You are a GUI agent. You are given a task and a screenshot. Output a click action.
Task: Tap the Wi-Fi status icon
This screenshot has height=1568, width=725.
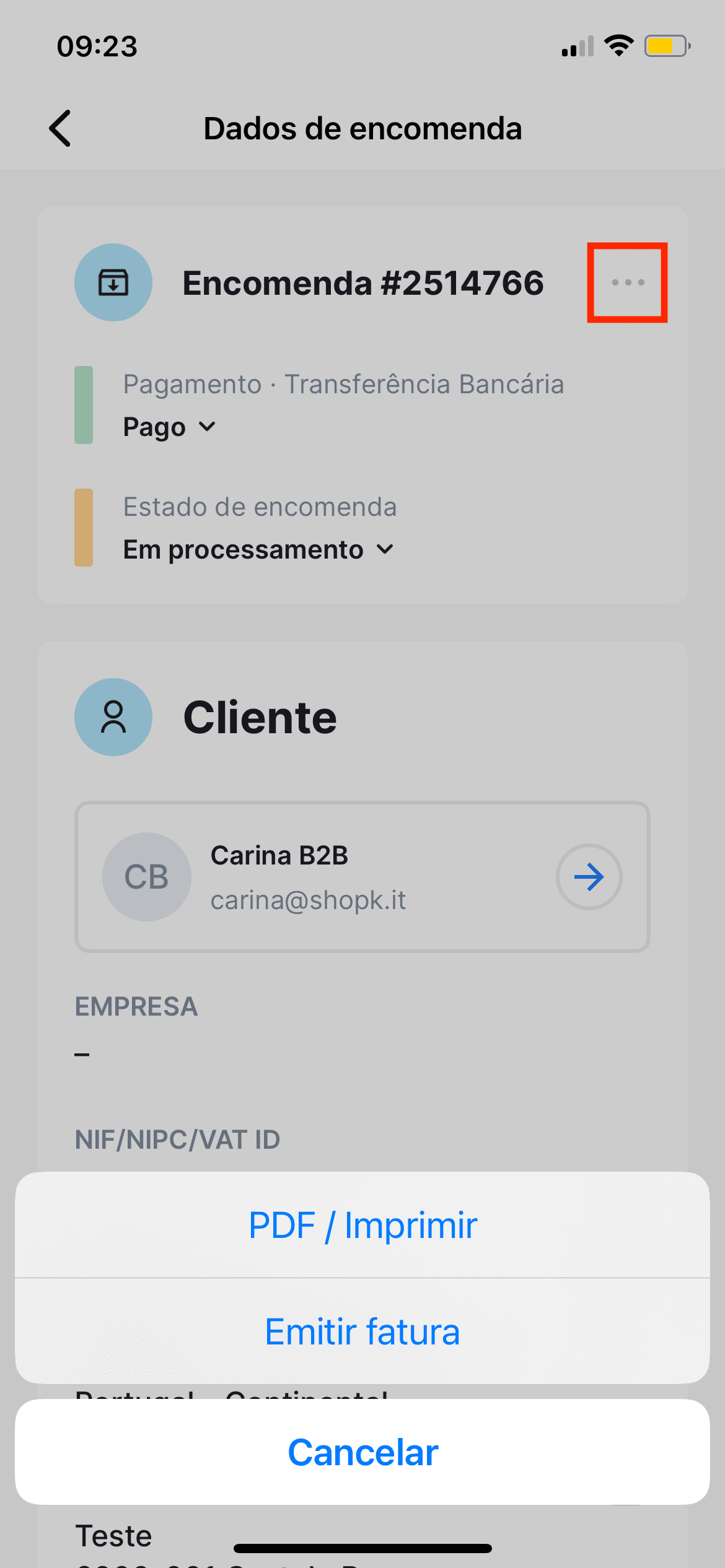tap(618, 46)
